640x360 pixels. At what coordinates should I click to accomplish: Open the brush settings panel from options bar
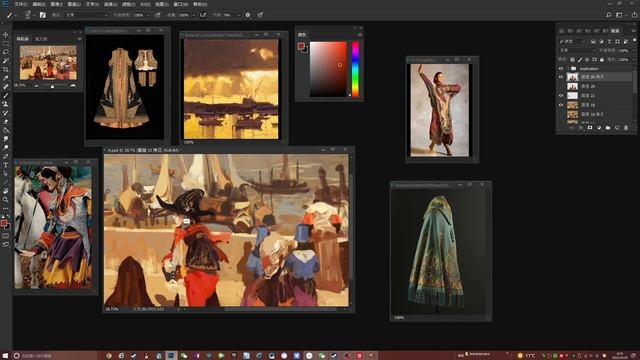pos(42,15)
